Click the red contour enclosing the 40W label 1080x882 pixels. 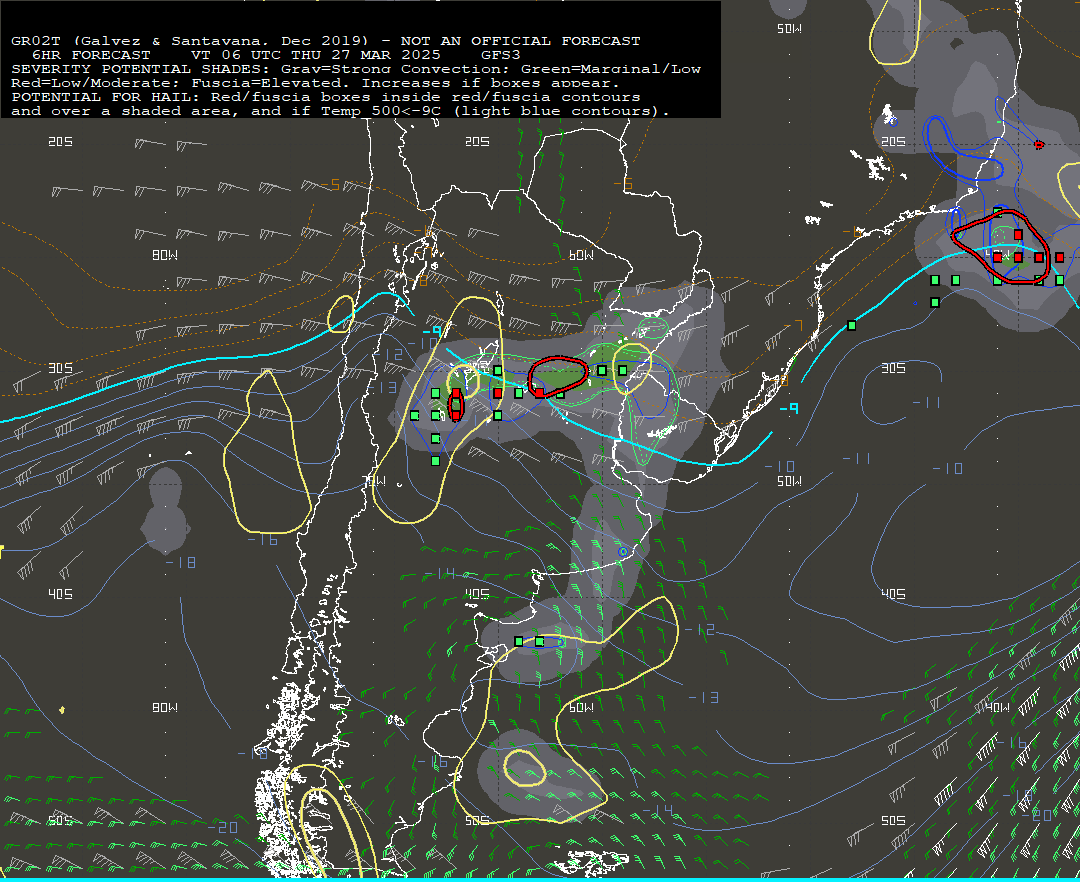coord(1001,246)
